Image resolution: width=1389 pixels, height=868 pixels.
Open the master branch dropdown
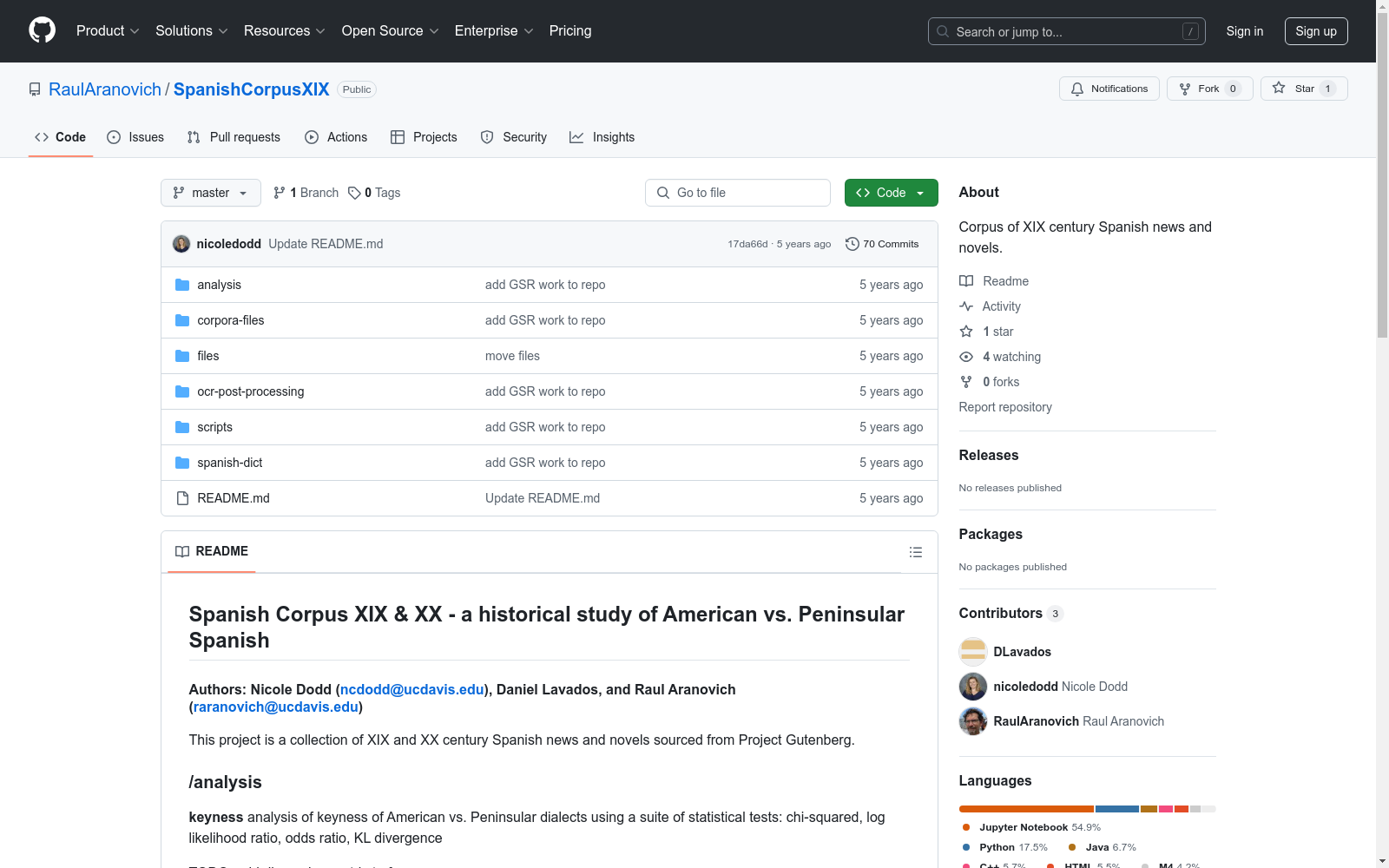[211, 193]
